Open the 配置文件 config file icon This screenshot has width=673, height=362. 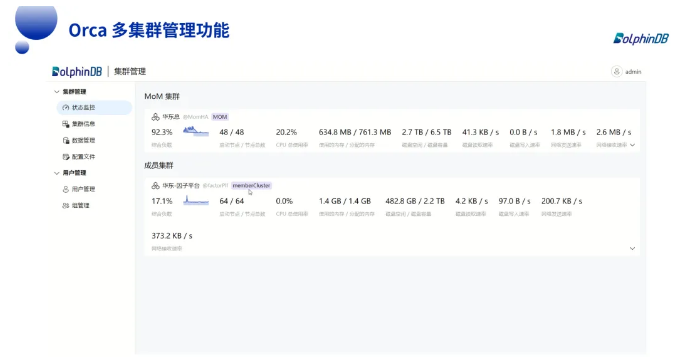pos(66,156)
